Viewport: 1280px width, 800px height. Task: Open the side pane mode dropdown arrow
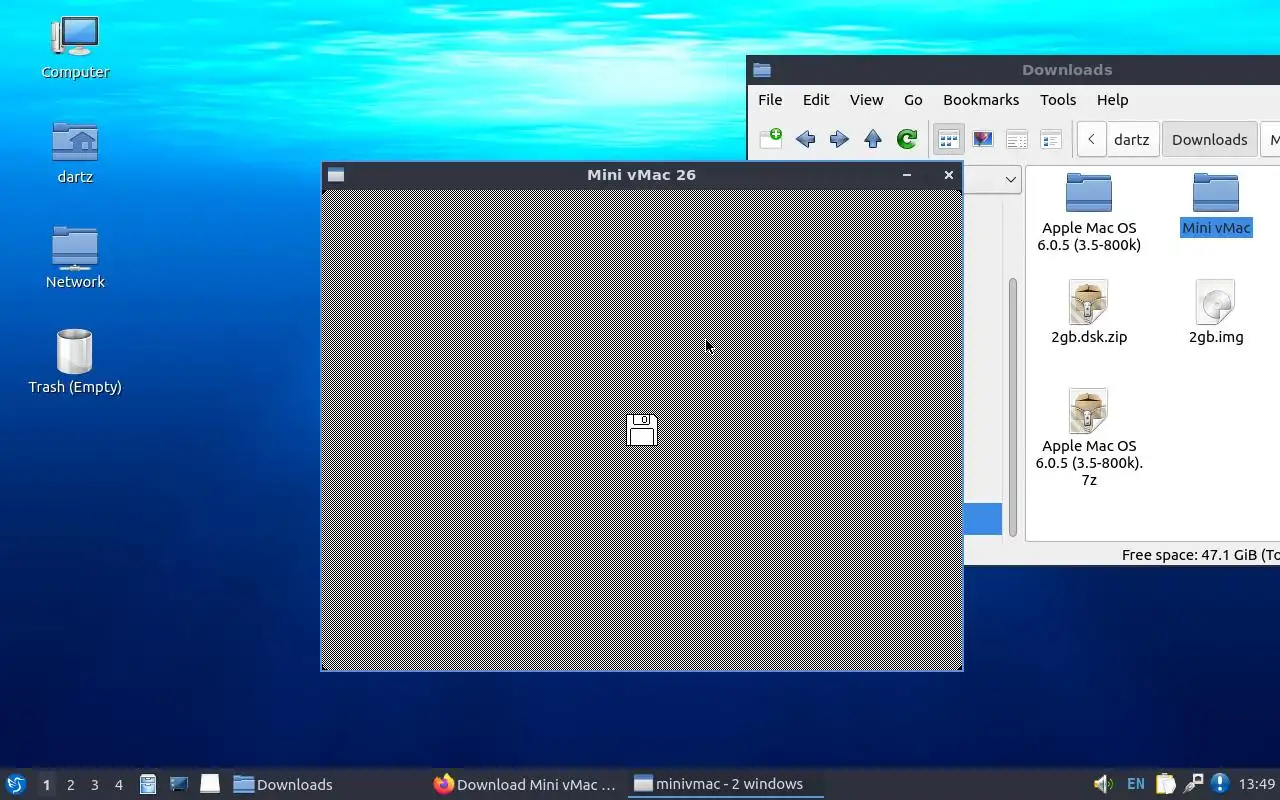[1010, 180]
